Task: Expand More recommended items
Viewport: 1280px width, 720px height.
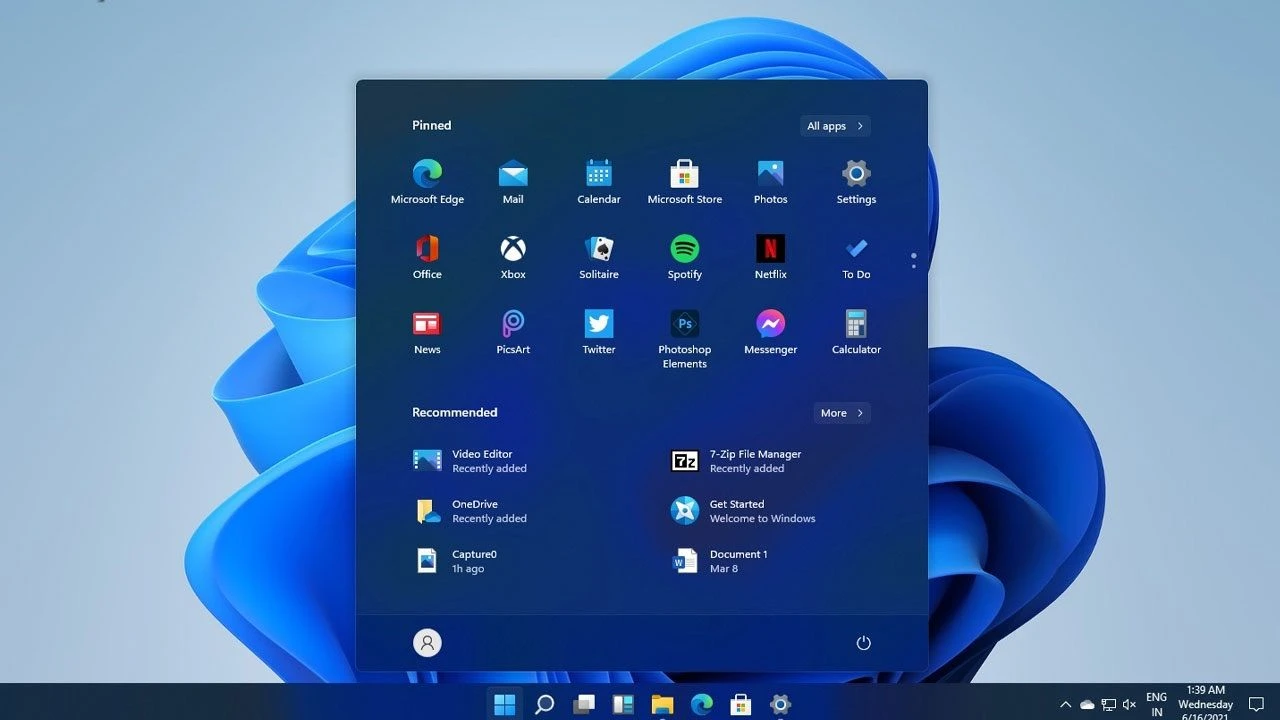Action: coord(841,412)
